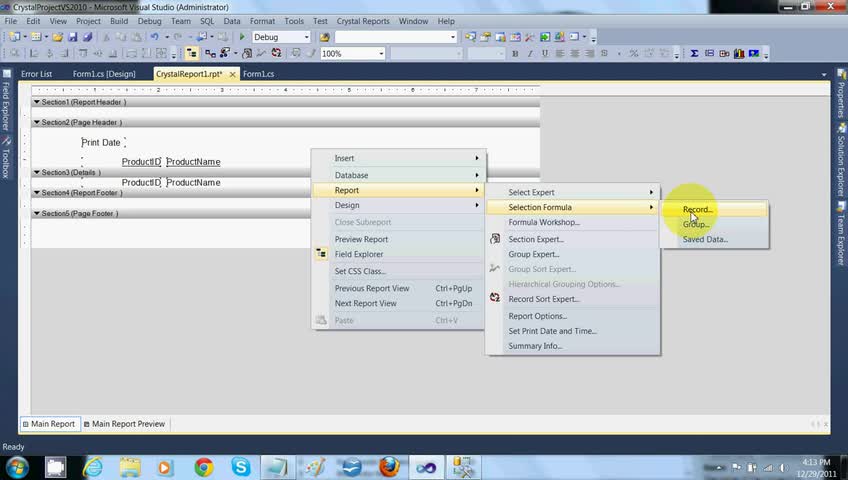Click the Save All icon
Viewport: 848px width, 480px height.
coord(87,37)
